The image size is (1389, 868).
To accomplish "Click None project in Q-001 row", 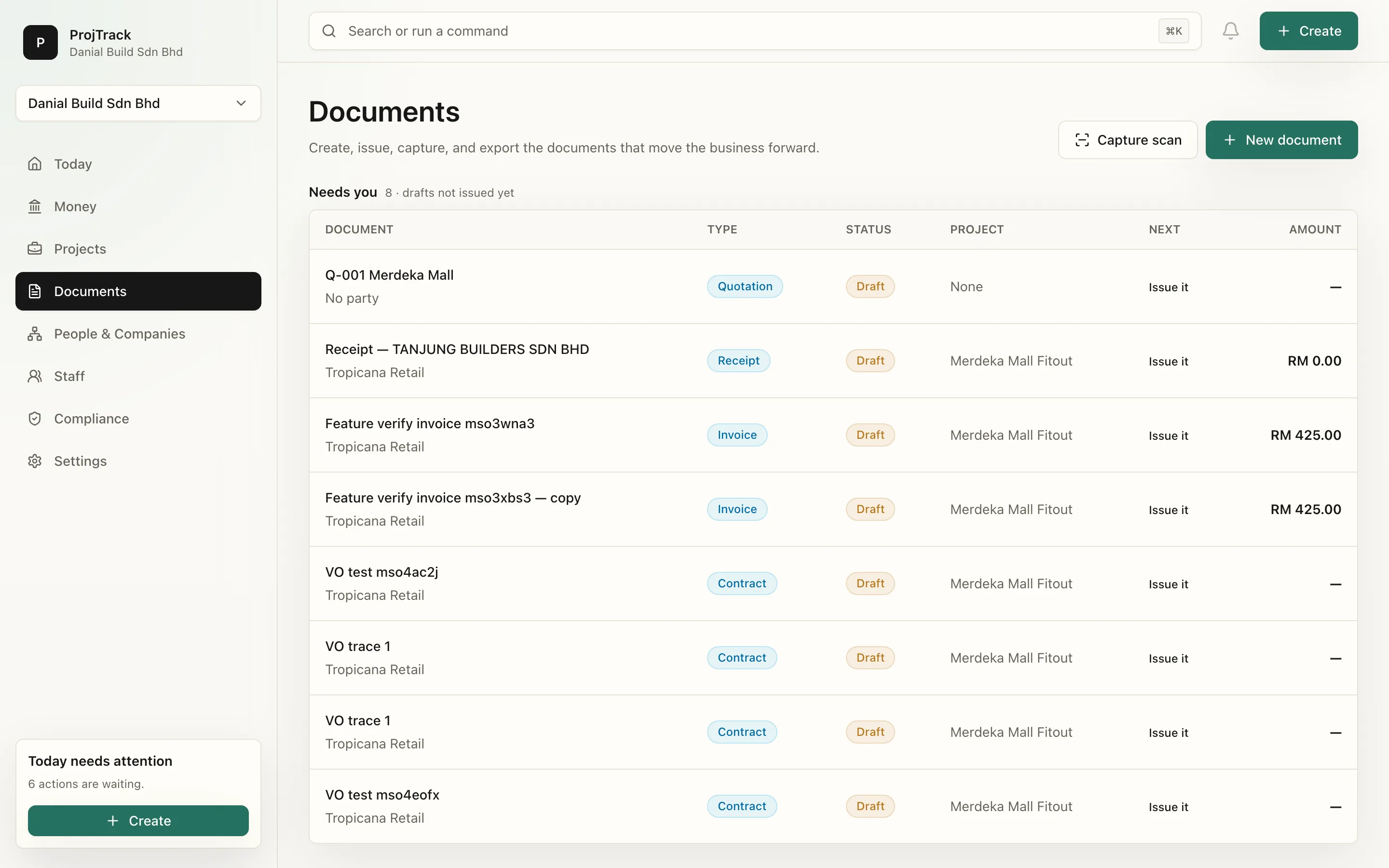I will tap(967, 286).
